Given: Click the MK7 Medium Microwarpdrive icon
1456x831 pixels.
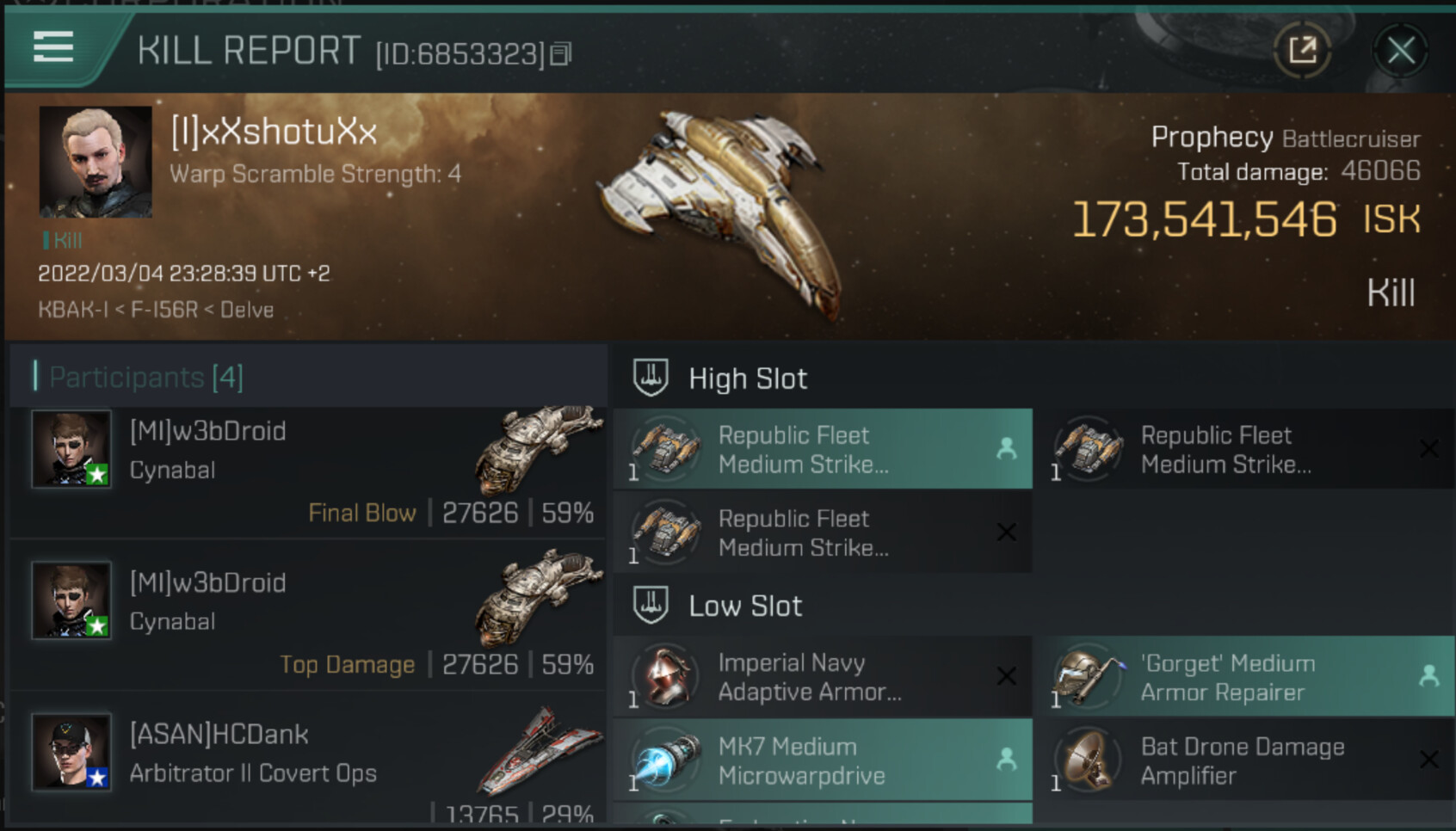Looking at the screenshot, I should click(666, 760).
